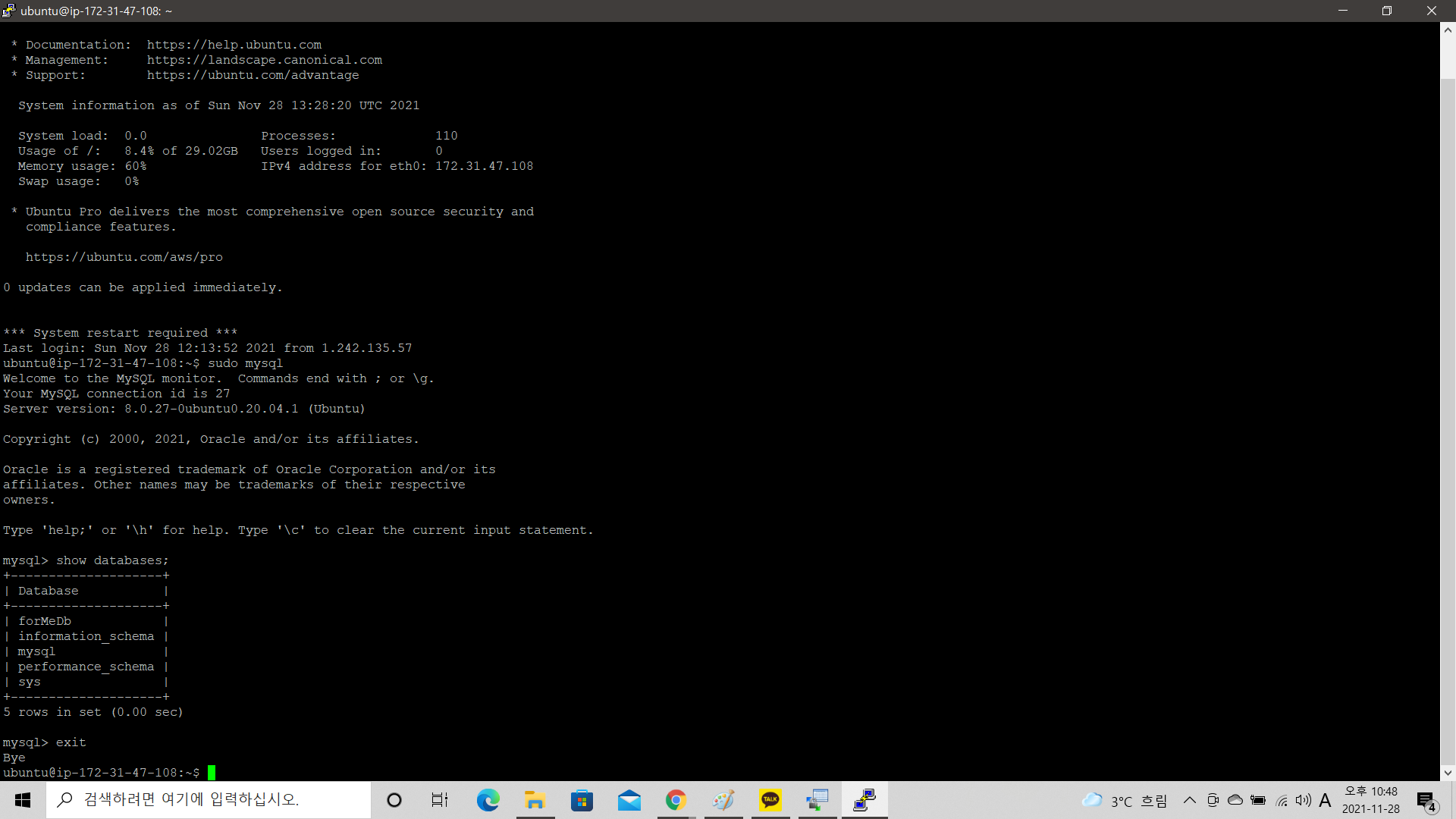Click the Task View button
The width and height of the screenshot is (1456, 819).
440,800
